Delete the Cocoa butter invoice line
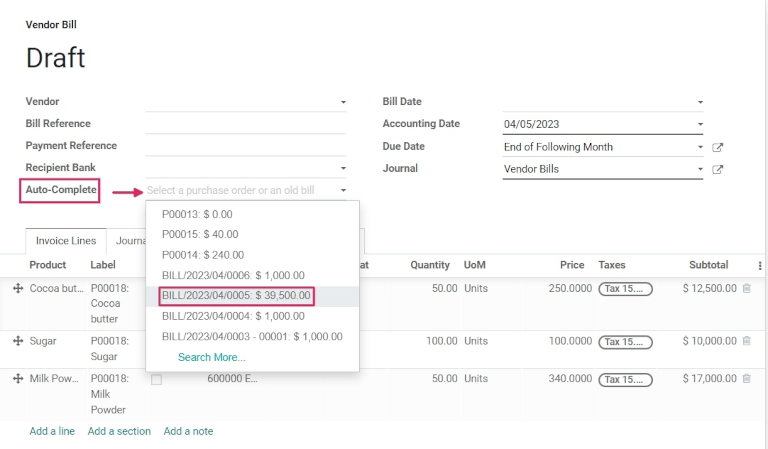Screen dimensions: 768x449 746,288
